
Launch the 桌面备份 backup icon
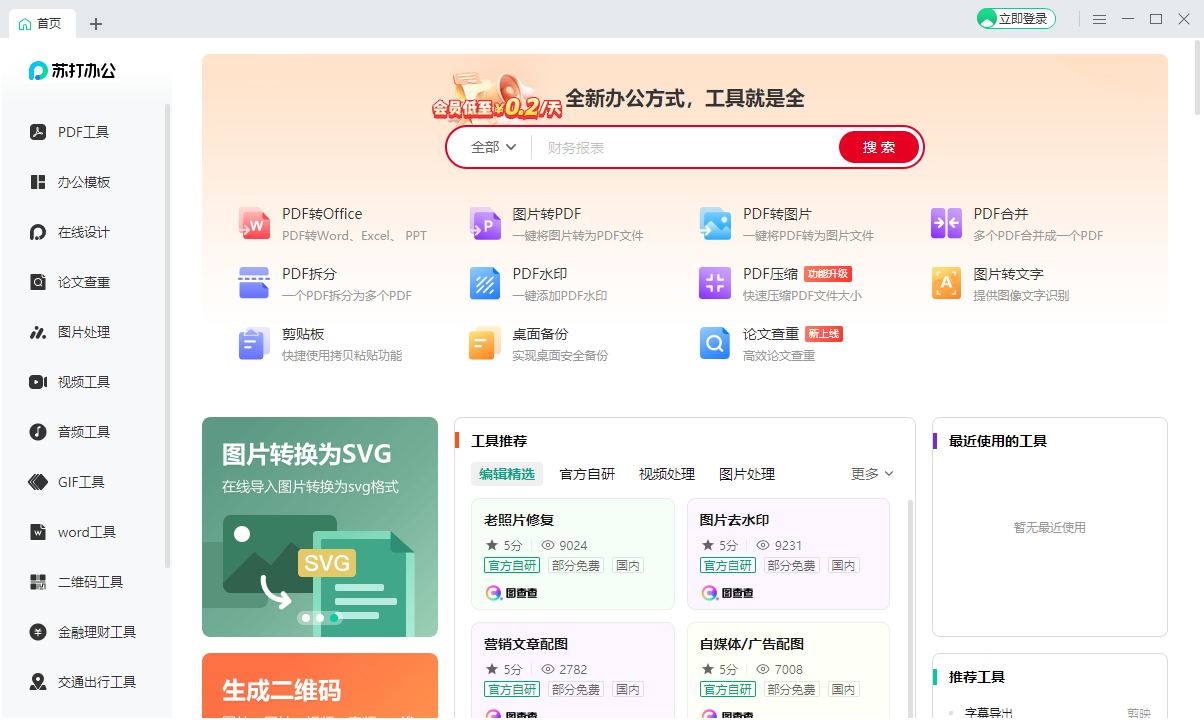click(x=485, y=344)
